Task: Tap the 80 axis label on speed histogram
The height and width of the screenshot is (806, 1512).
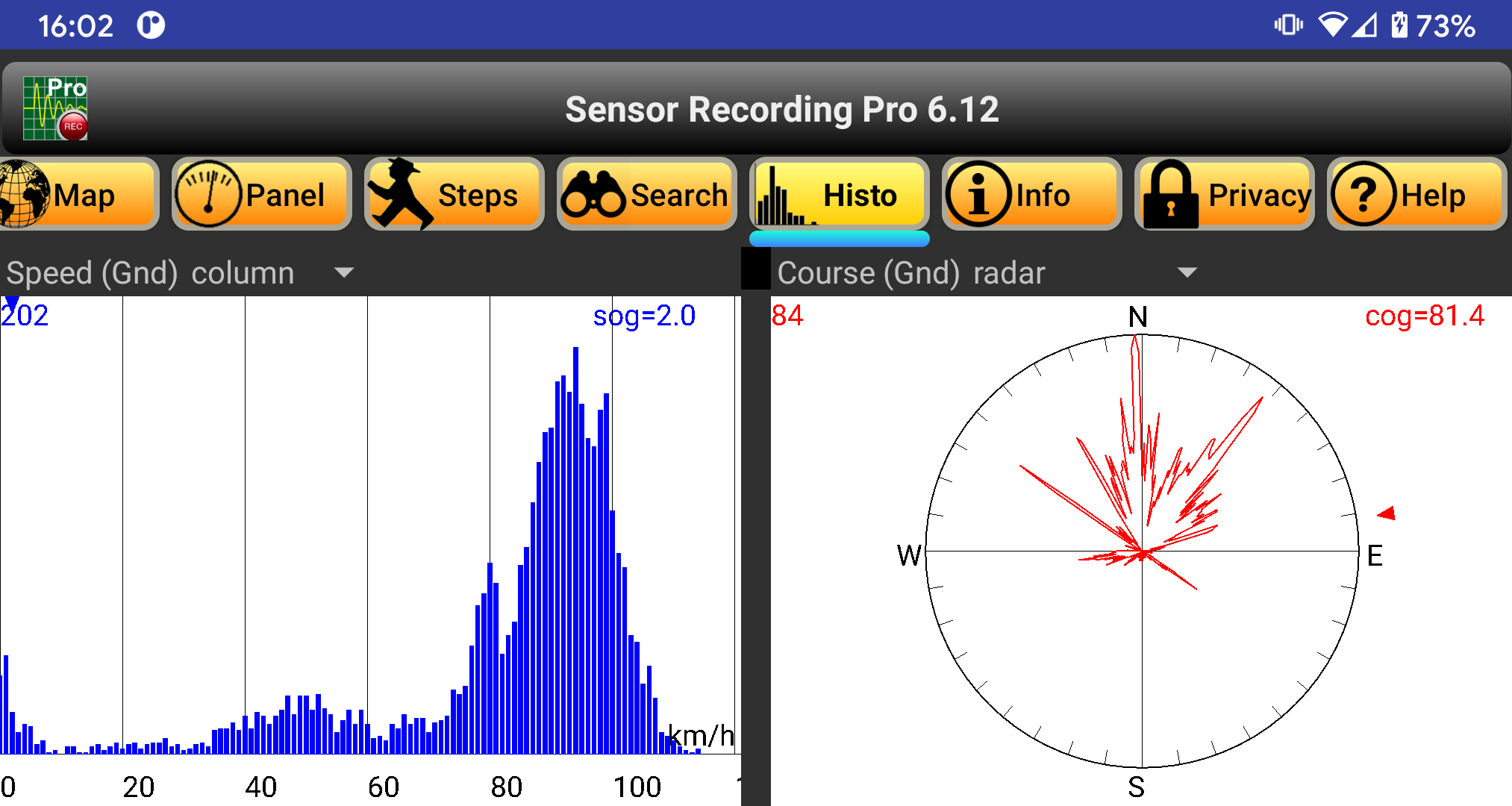Action: pyautogui.click(x=506, y=787)
